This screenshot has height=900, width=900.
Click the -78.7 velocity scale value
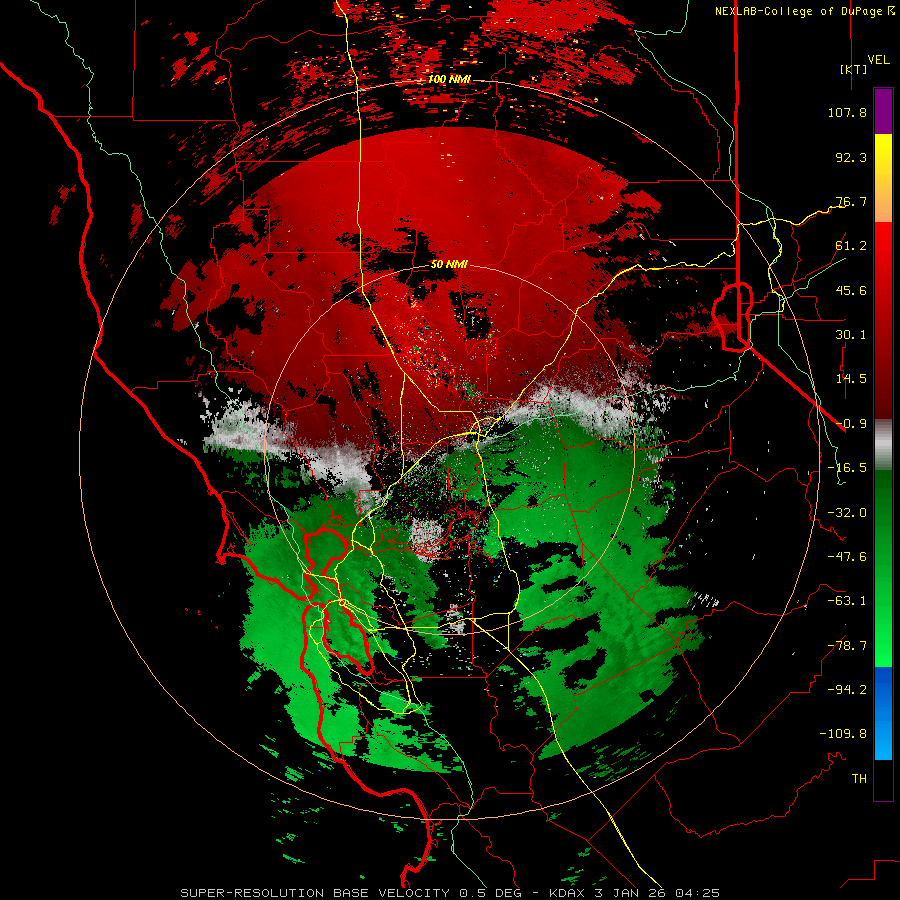847,646
